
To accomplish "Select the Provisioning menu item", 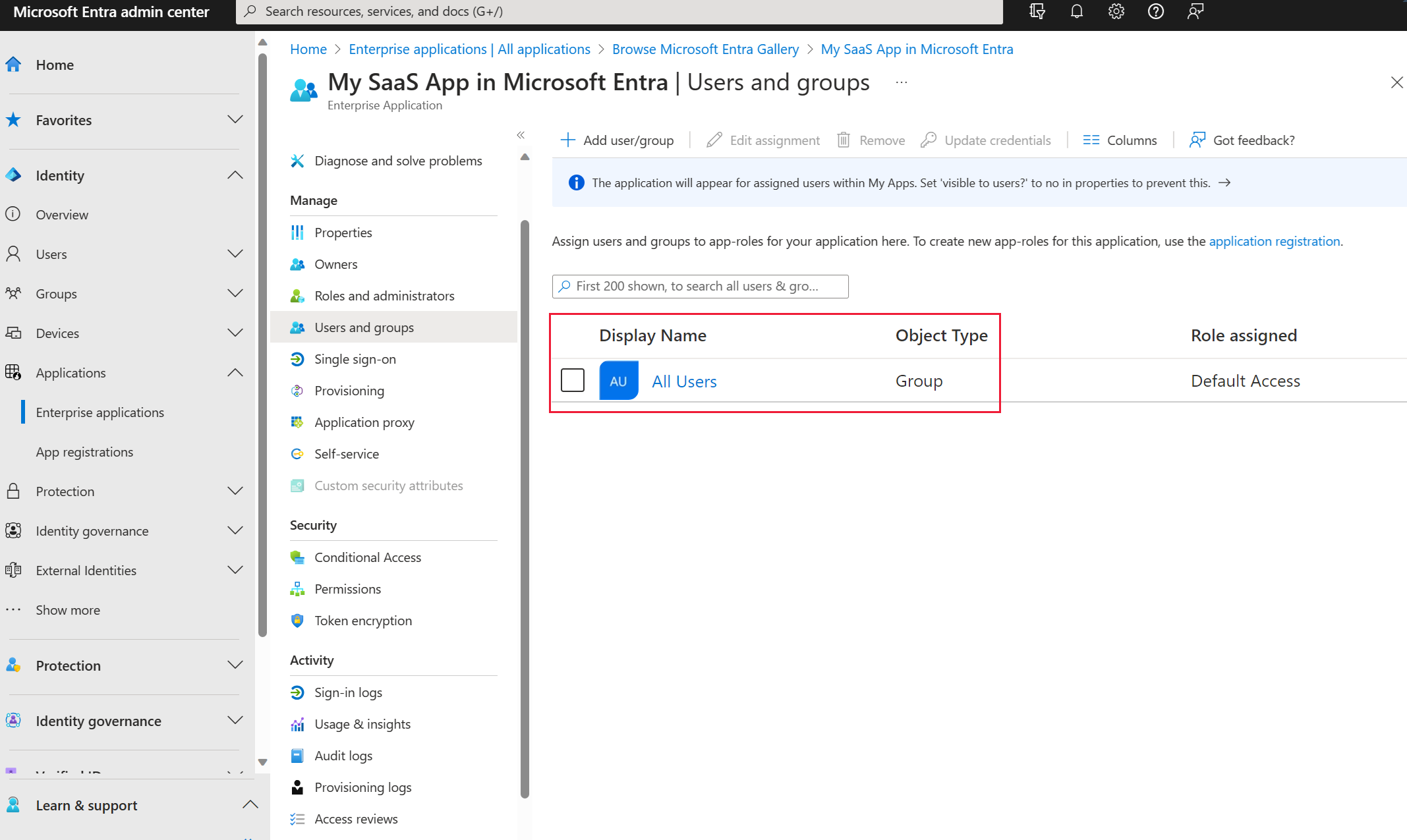I will (x=348, y=389).
